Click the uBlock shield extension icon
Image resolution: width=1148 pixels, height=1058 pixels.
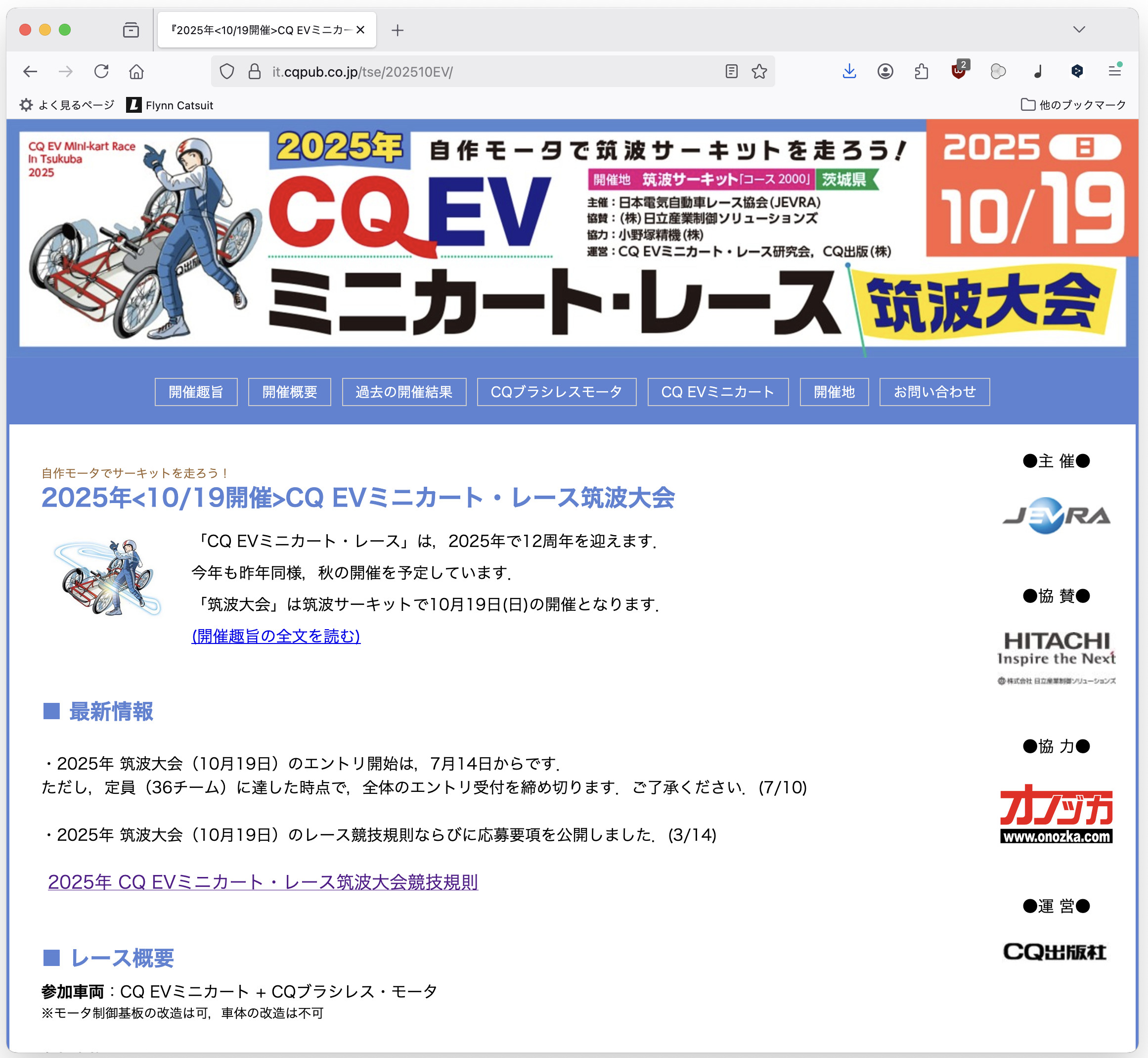tap(959, 71)
